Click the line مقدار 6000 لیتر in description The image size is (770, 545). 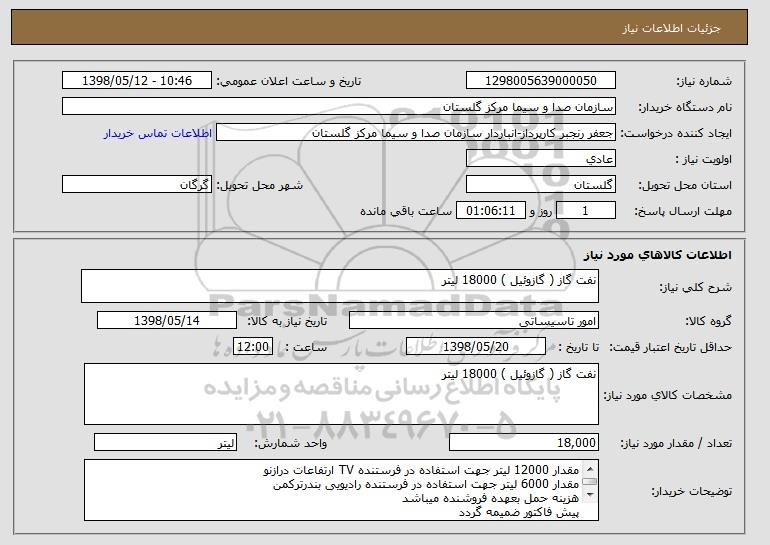pyautogui.click(x=426, y=485)
